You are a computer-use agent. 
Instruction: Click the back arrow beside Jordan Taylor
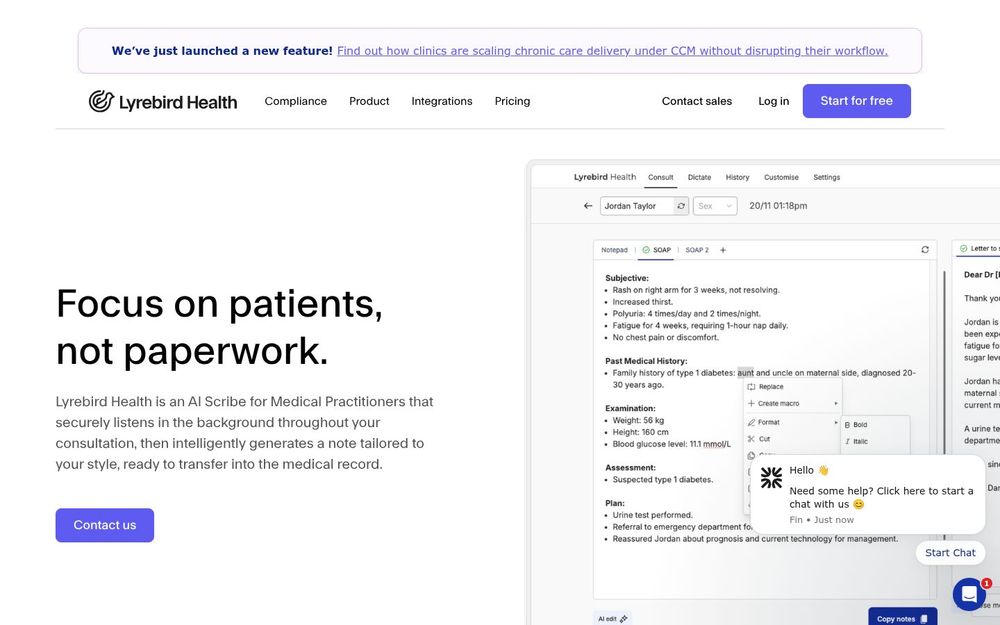point(587,206)
